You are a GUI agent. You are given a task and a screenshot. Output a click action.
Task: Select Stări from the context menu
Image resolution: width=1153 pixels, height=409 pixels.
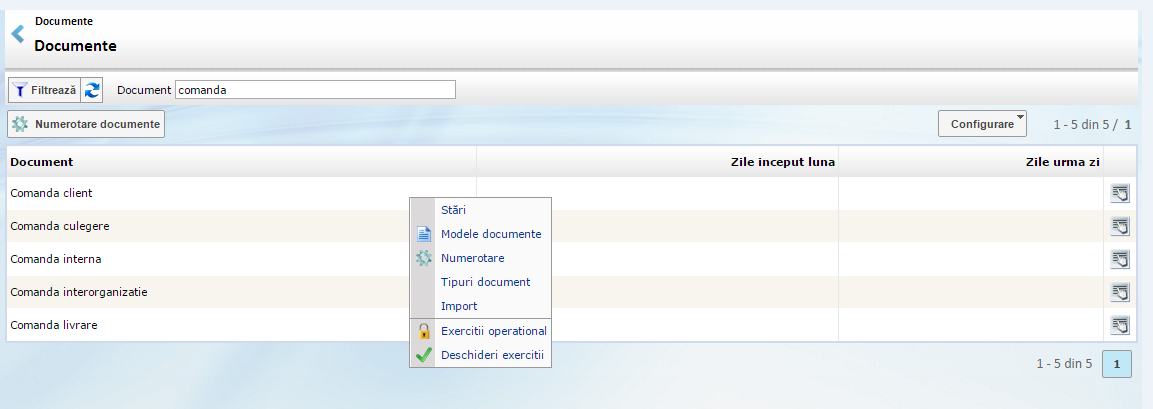(x=453, y=210)
